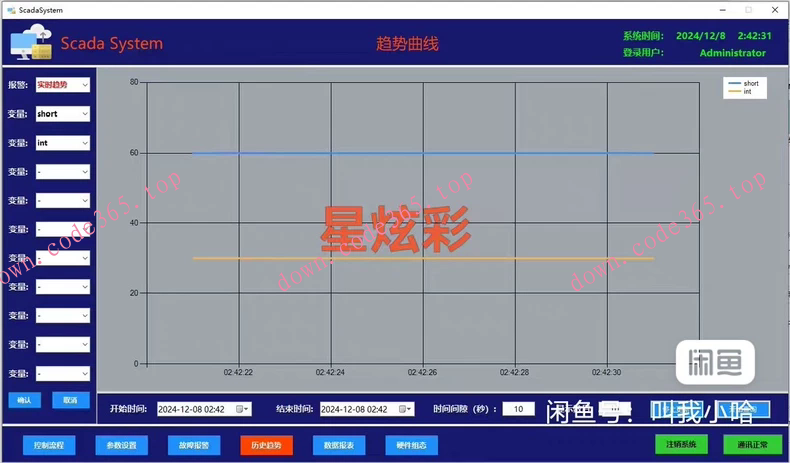Click the 02:42:26 time axis label
Viewport: 790px width, 463px height.
coord(422,372)
